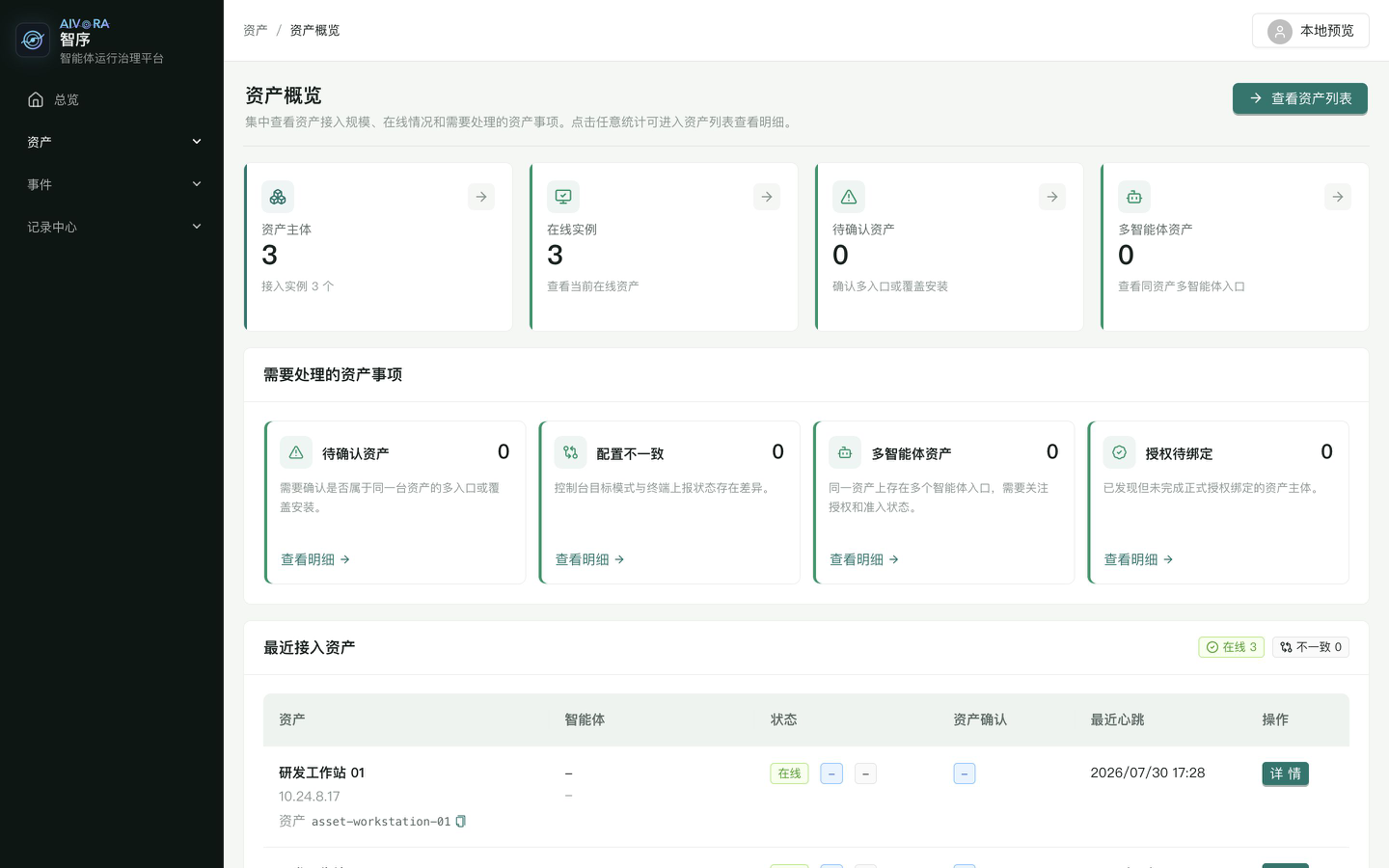Viewport: 1389px width, 868px height.
Task: Click the 资产概览 breadcrumb item
Action: tap(314, 31)
